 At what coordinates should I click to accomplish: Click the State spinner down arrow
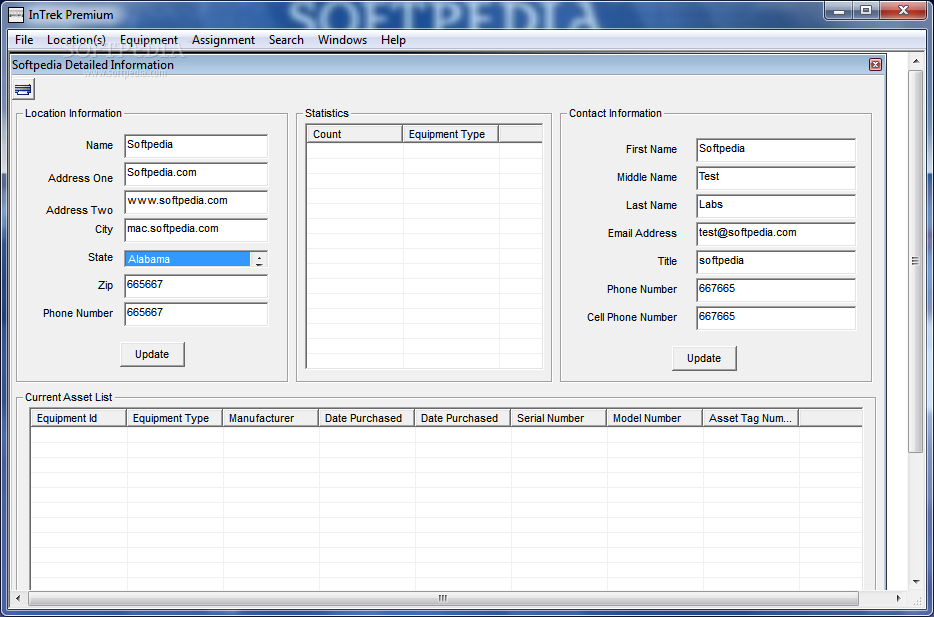point(259,263)
